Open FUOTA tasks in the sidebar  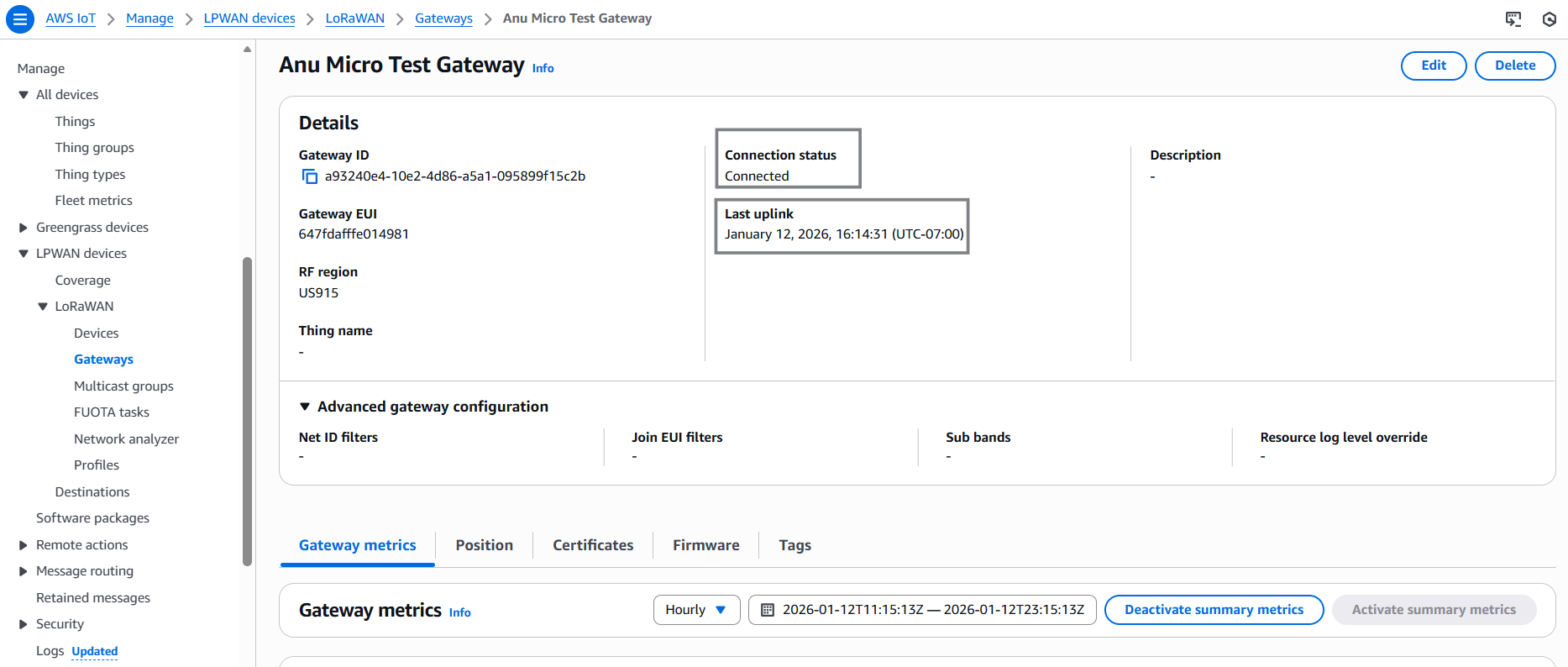(x=112, y=412)
